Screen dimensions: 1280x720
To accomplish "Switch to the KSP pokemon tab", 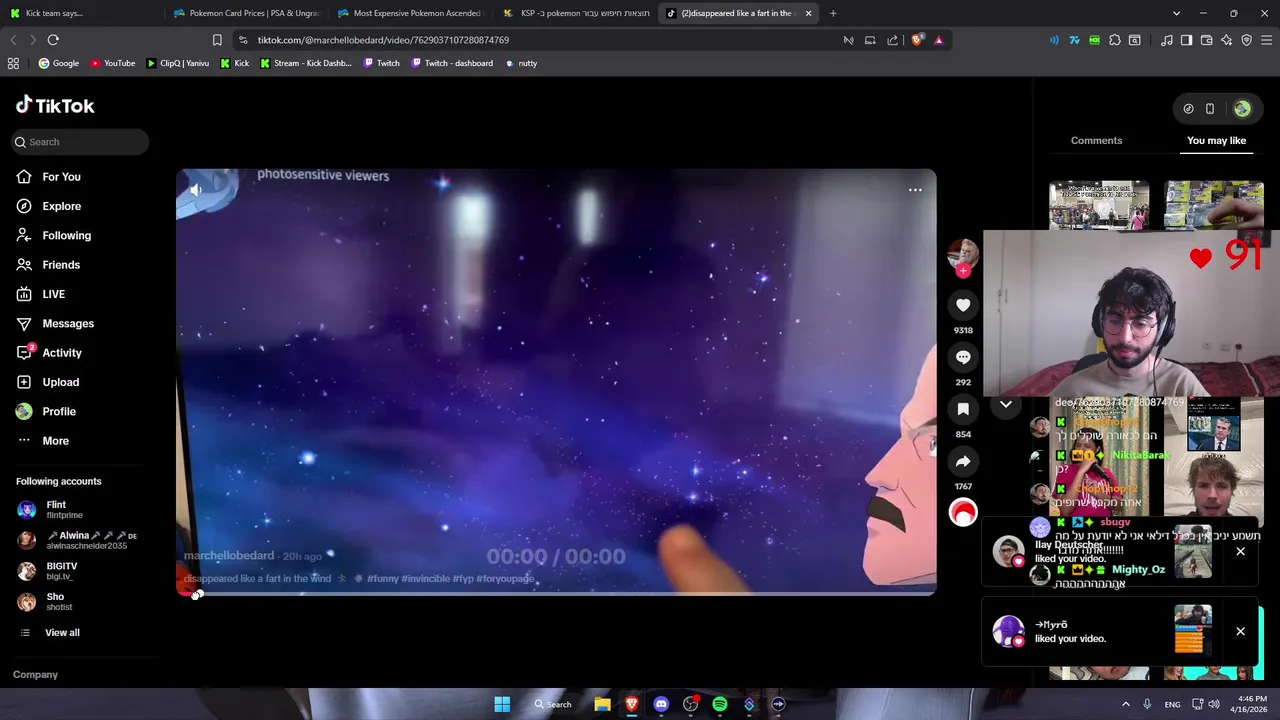I will pyautogui.click(x=576, y=13).
